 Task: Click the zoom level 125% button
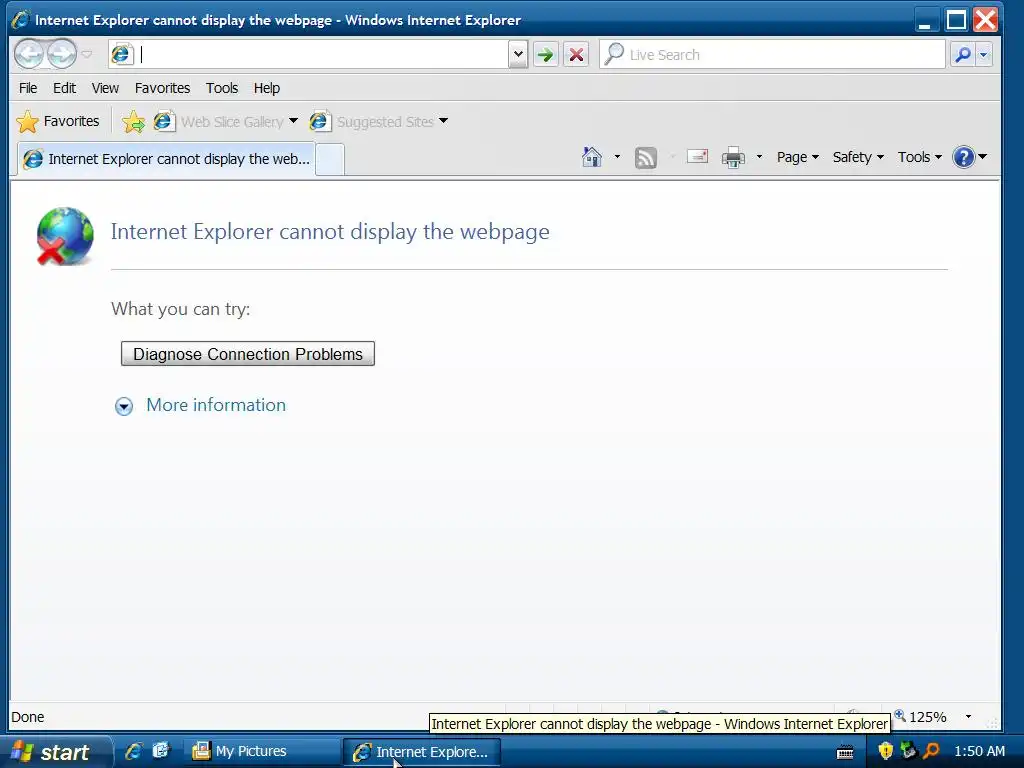click(x=920, y=716)
